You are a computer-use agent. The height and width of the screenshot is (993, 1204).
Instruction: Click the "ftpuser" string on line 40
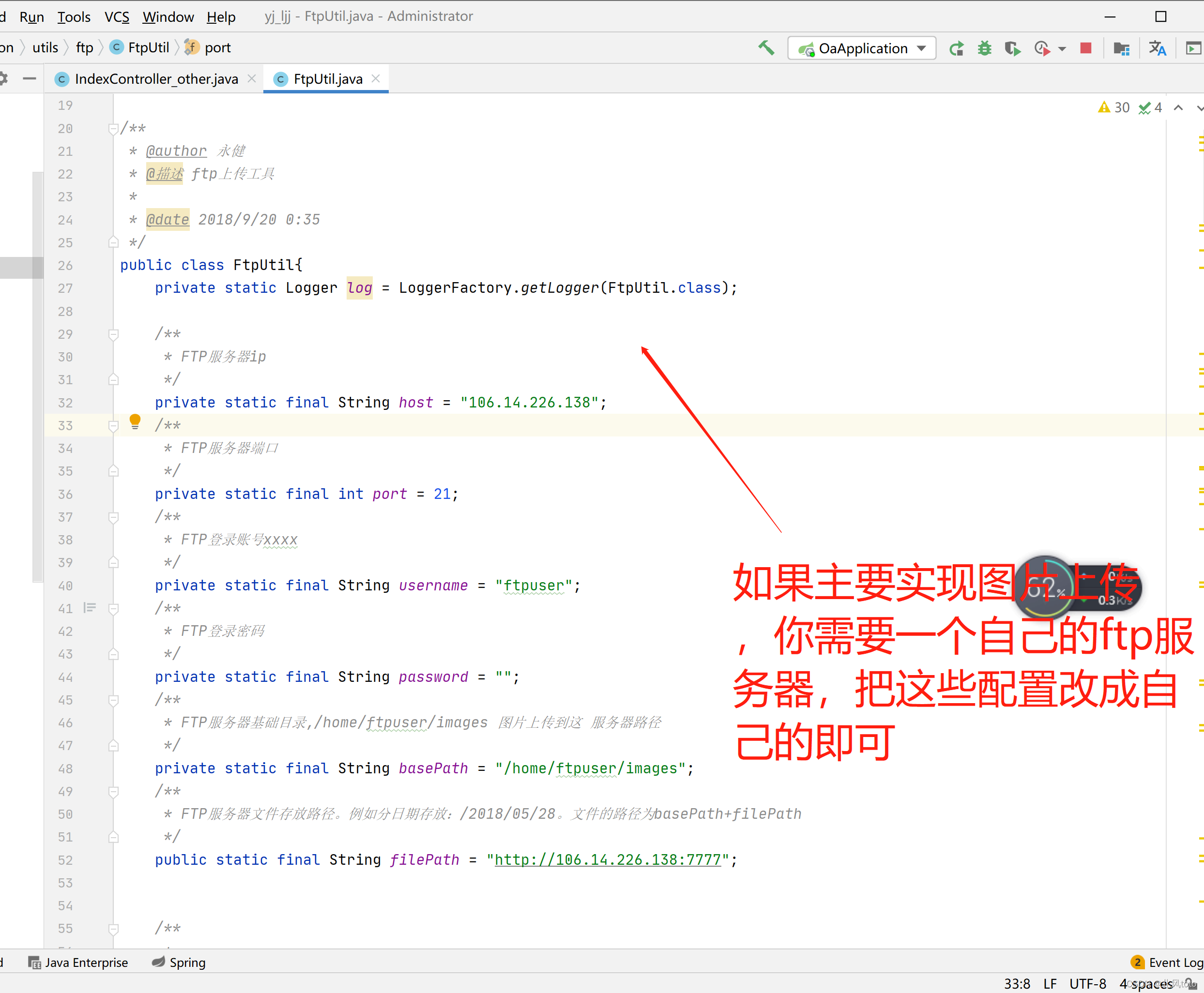tap(533, 585)
